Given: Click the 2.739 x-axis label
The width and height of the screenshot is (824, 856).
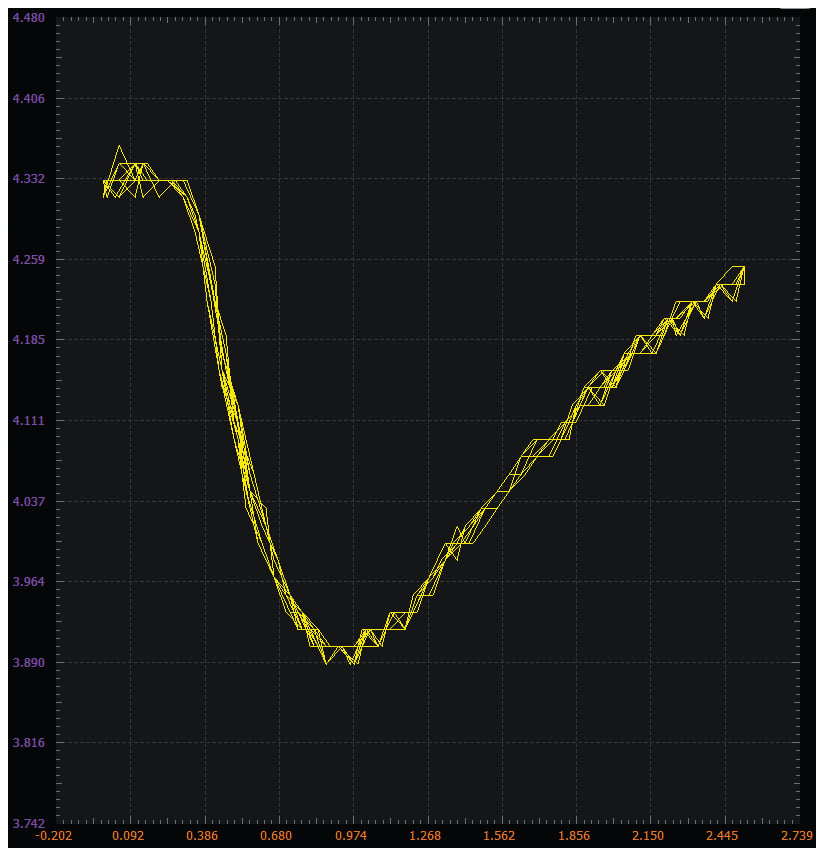Looking at the screenshot, I should 797,836.
